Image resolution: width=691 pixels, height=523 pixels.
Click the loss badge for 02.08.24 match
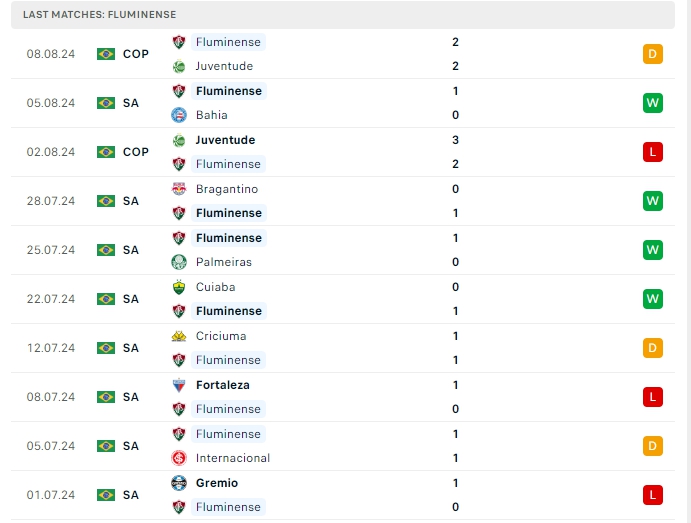pyautogui.click(x=653, y=152)
